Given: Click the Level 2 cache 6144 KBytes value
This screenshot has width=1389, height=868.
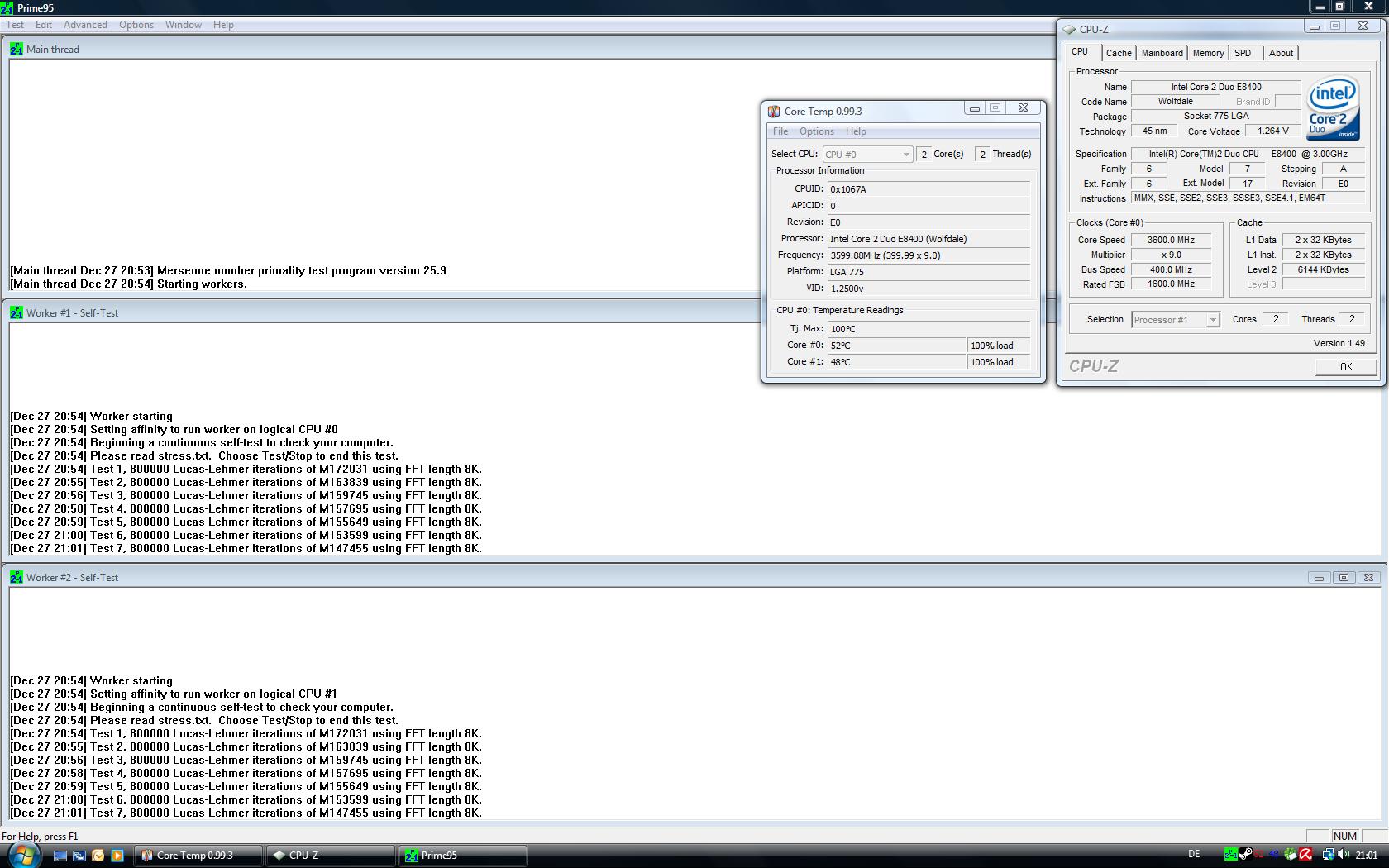Looking at the screenshot, I should 1323,269.
